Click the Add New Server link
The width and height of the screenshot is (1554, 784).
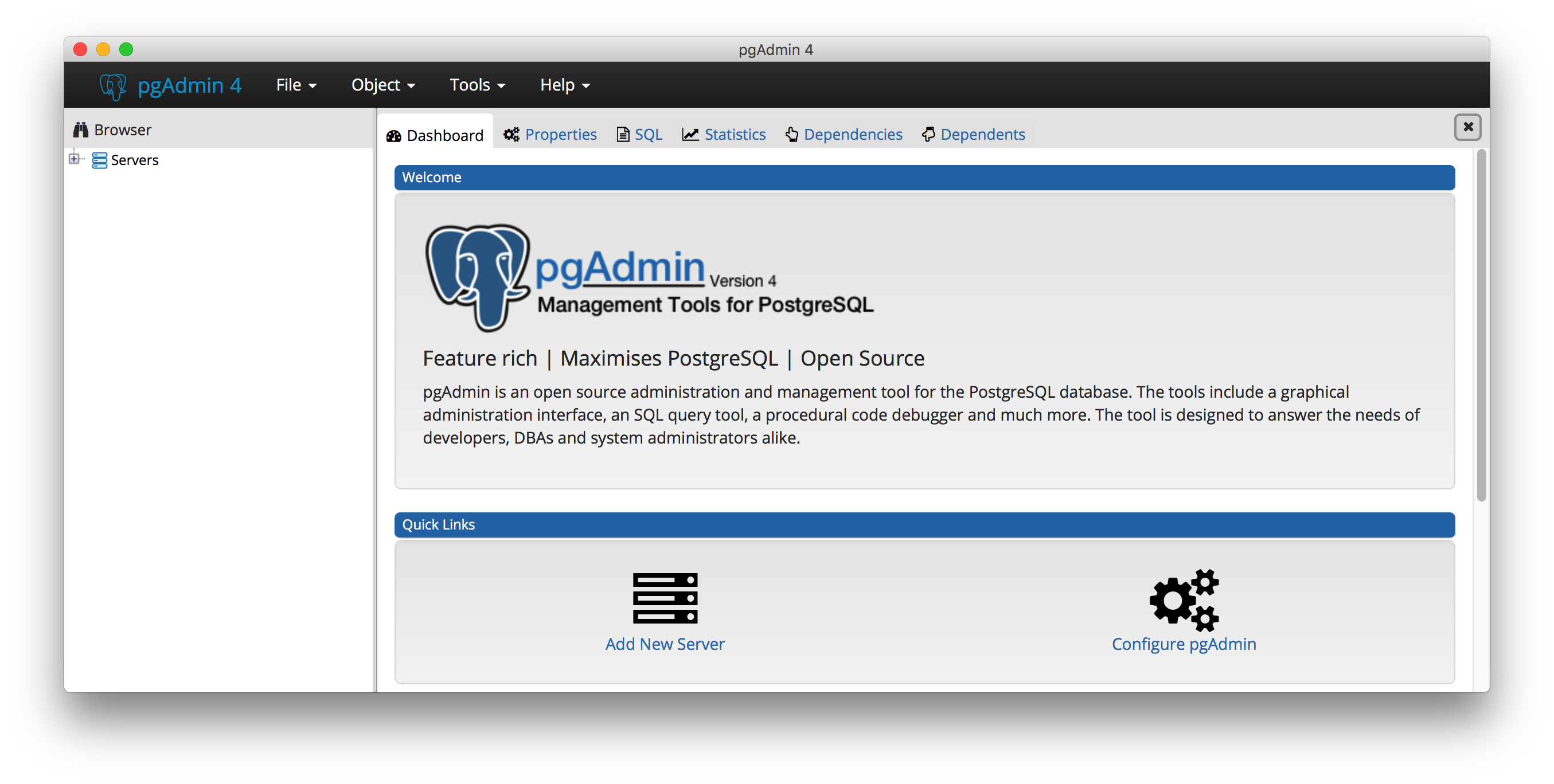pos(665,644)
